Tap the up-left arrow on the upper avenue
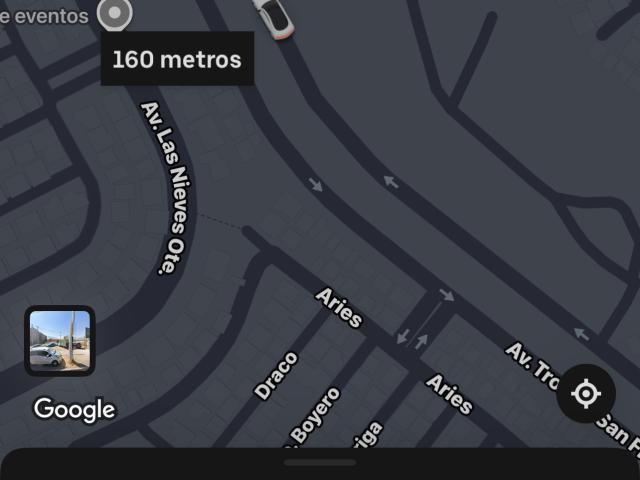 click(x=391, y=181)
